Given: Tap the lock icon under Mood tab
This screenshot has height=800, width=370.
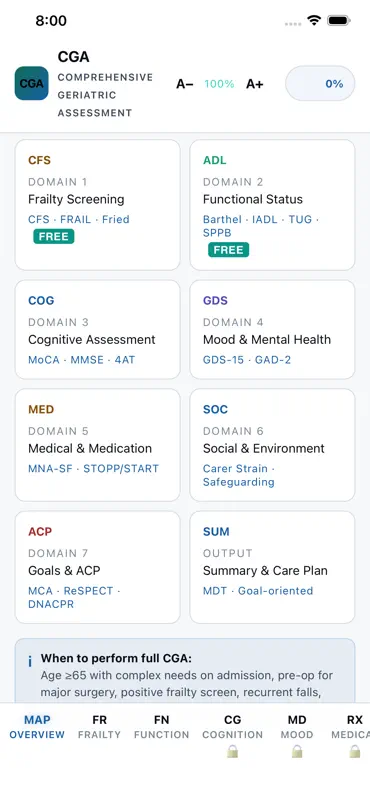Looking at the screenshot, I should (297, 751).
